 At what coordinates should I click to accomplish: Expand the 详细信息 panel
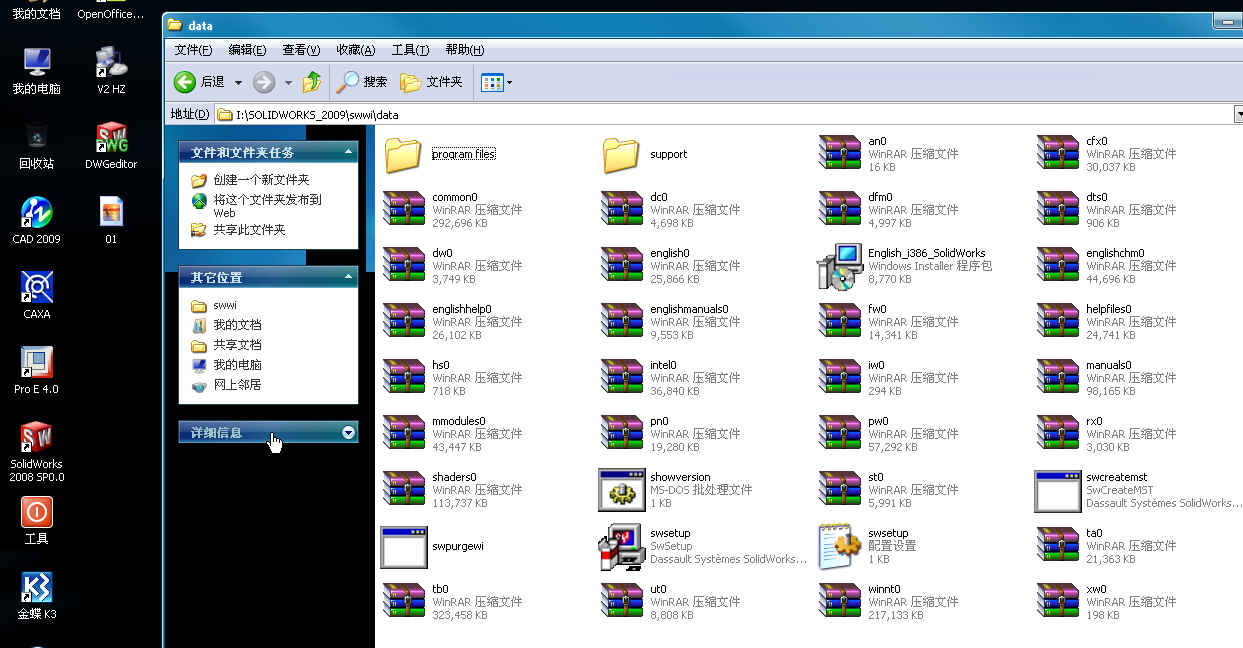point(348,433)
